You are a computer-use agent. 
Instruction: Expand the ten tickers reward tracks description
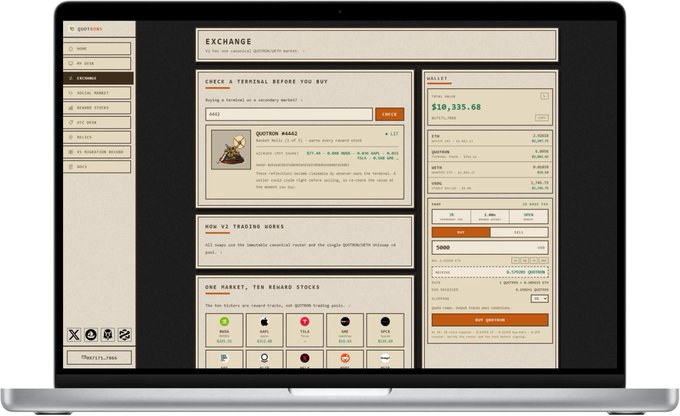[x=349, y=306]
